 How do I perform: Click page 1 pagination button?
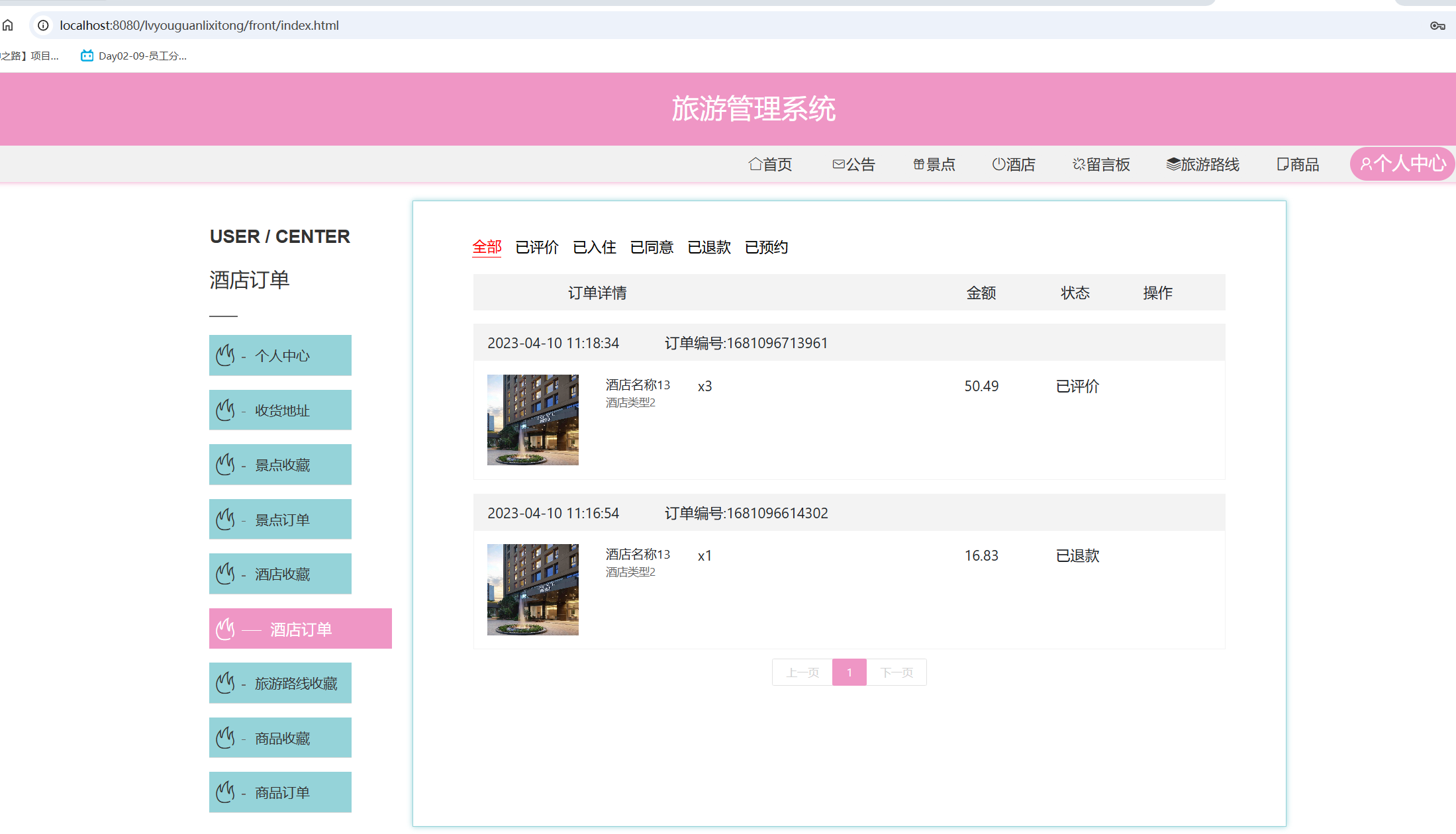click(x=849, y=672)
